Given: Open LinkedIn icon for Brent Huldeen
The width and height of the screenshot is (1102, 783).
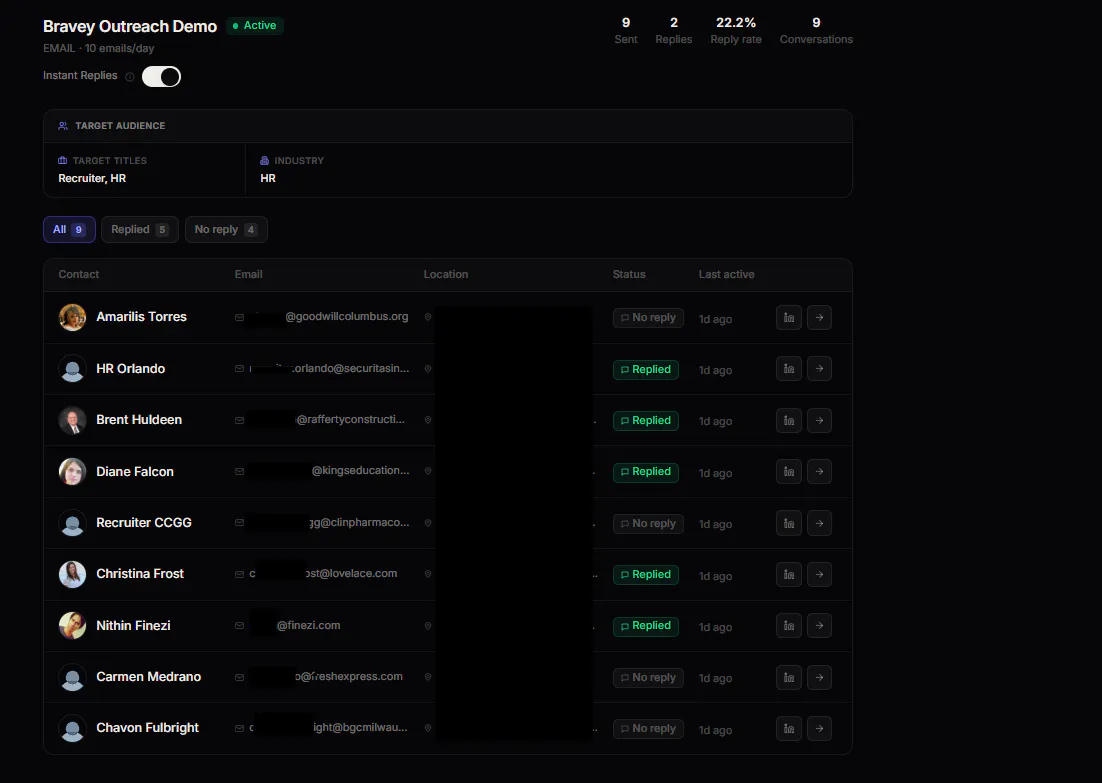Looking at the screenshot, I should pos(789,420).
